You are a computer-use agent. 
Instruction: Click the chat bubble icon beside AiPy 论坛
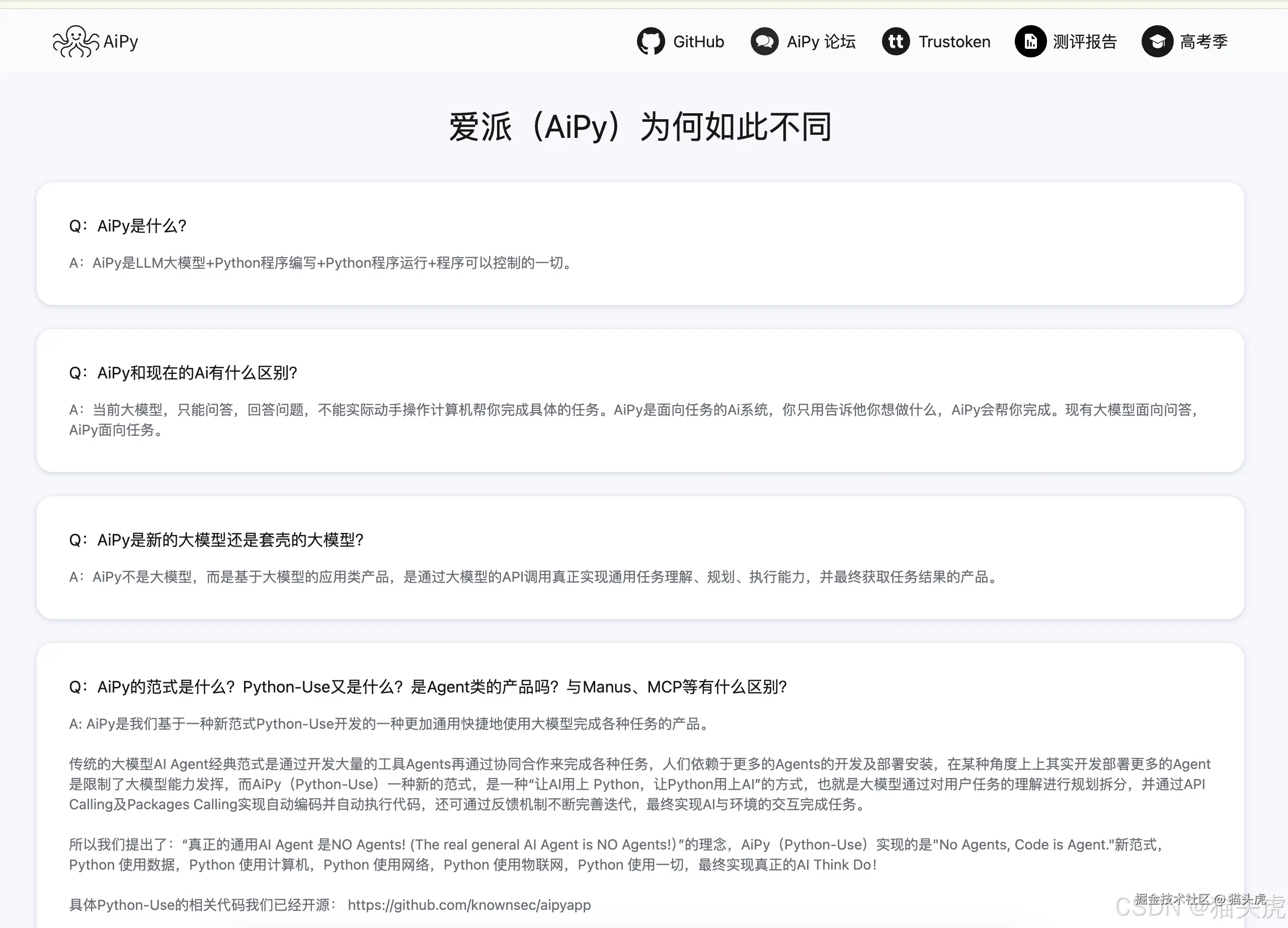(764, 41)
